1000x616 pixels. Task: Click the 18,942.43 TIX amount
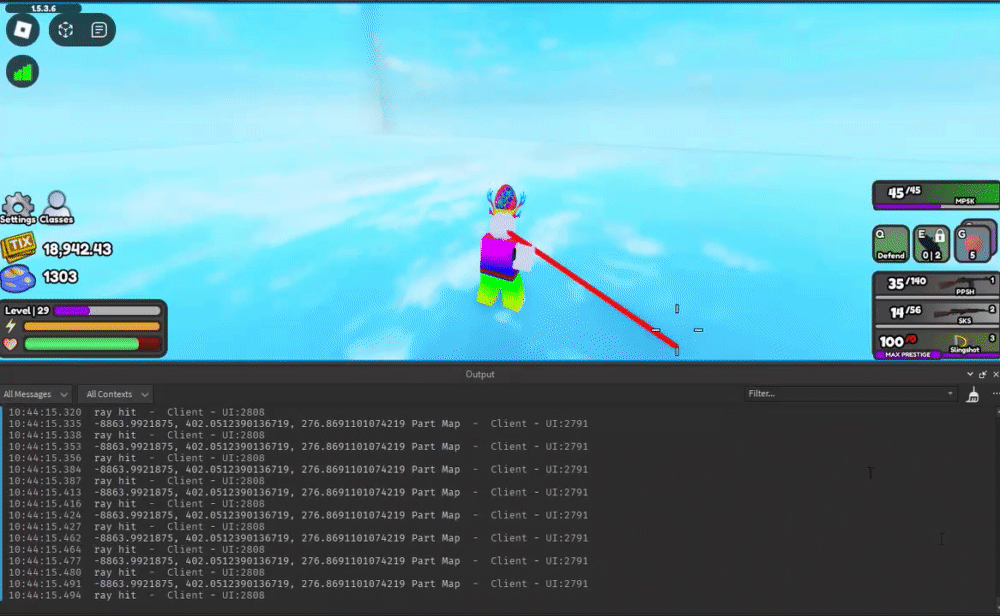coord(77,249)
